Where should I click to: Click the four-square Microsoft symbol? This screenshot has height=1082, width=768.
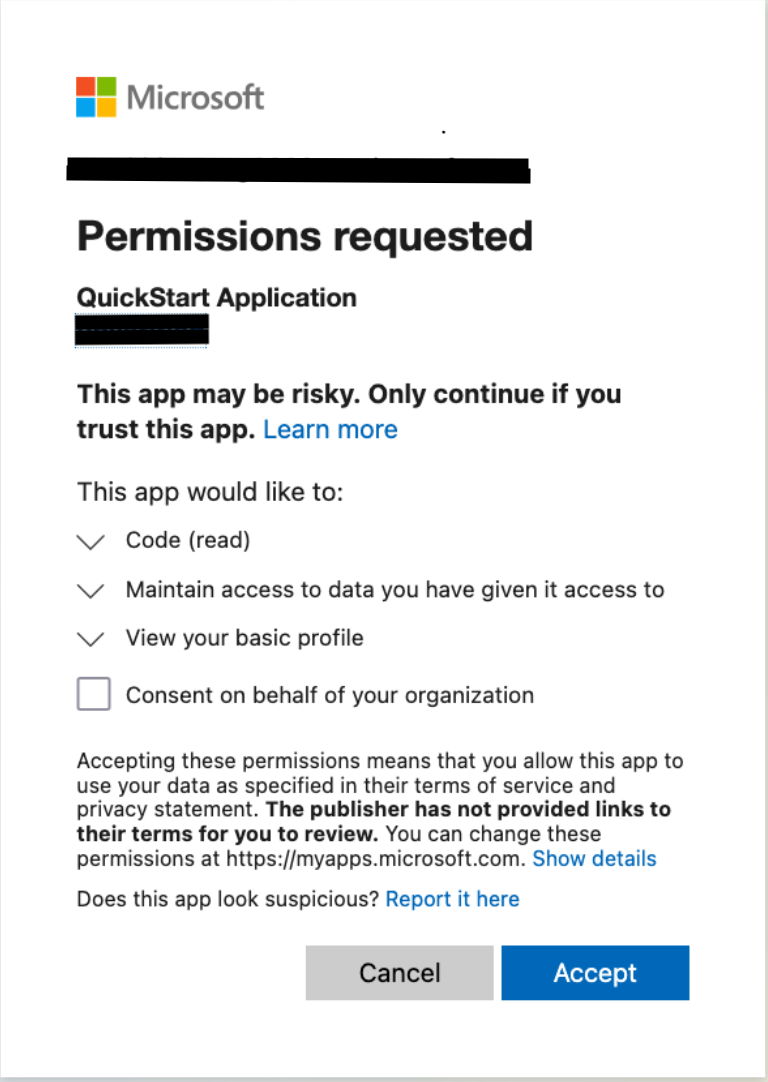click(x=95, y=95)
